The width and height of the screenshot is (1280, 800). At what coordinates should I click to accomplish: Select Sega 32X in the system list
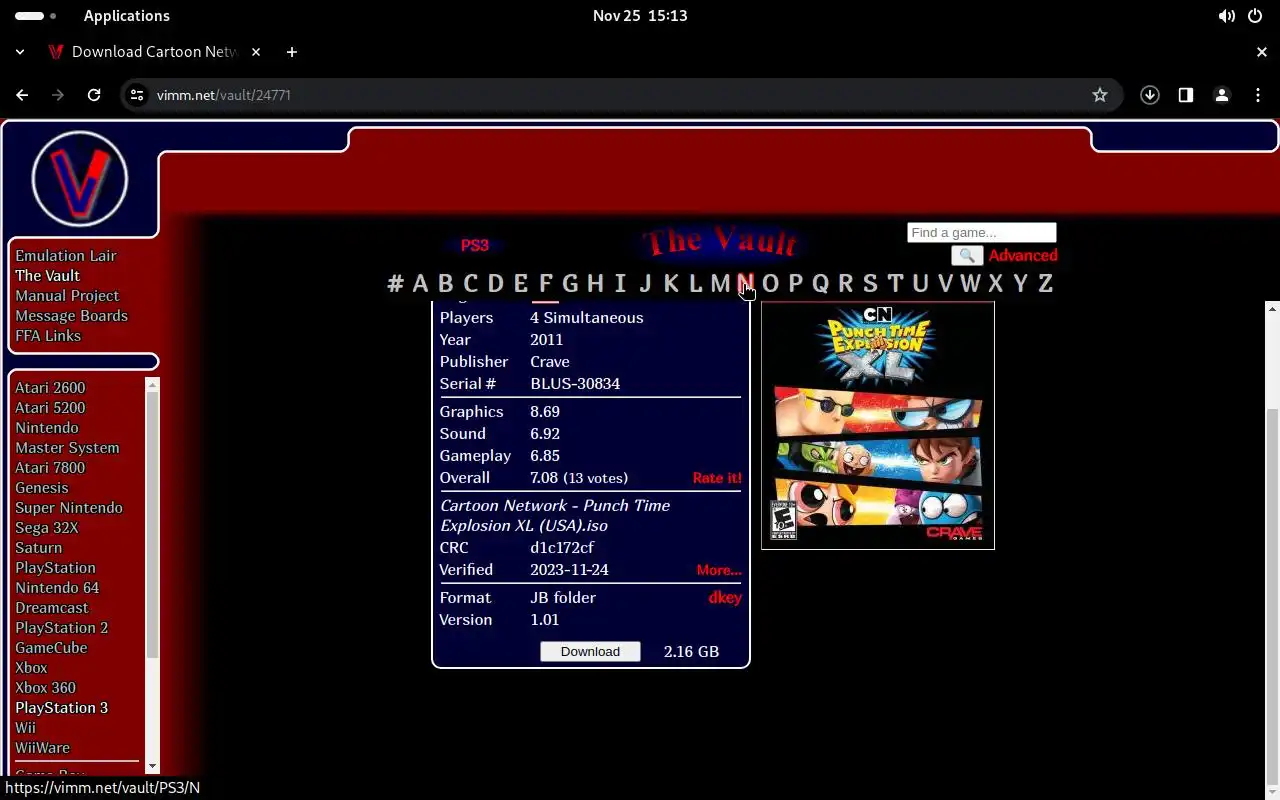(x=46, y=528)
